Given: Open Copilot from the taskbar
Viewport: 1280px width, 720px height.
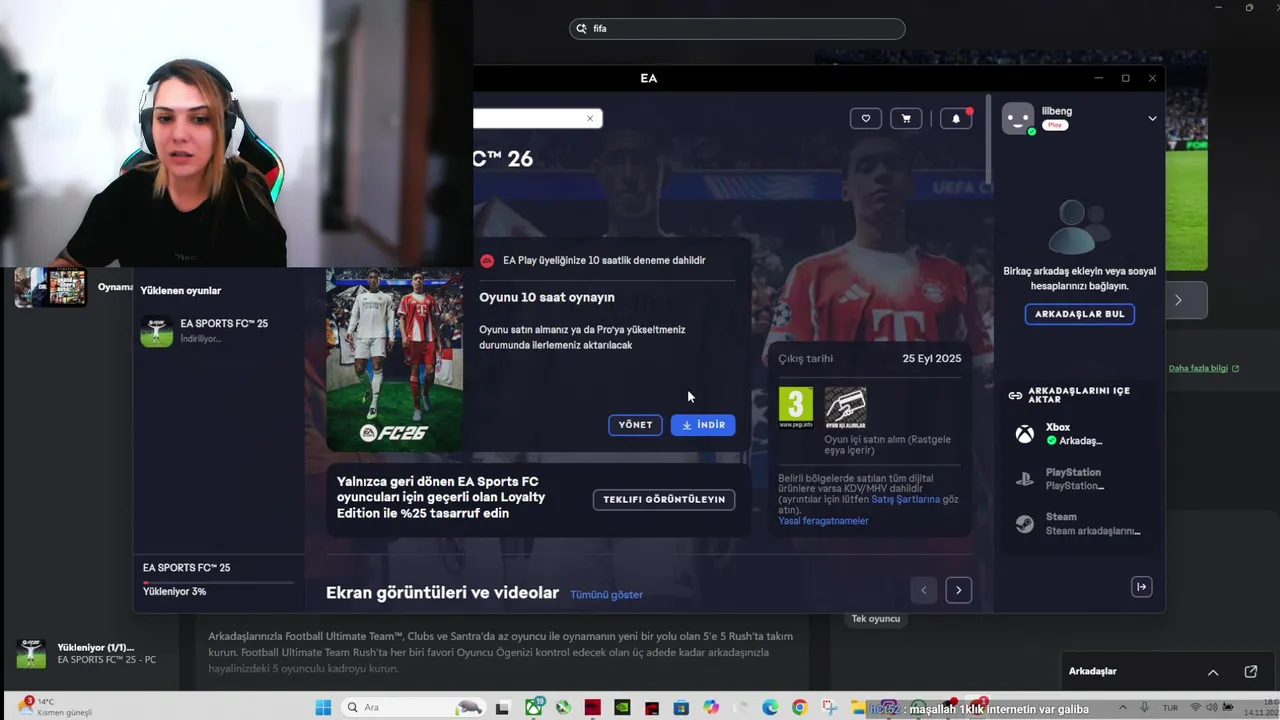Looking at the screenshot, I should 711,707.
